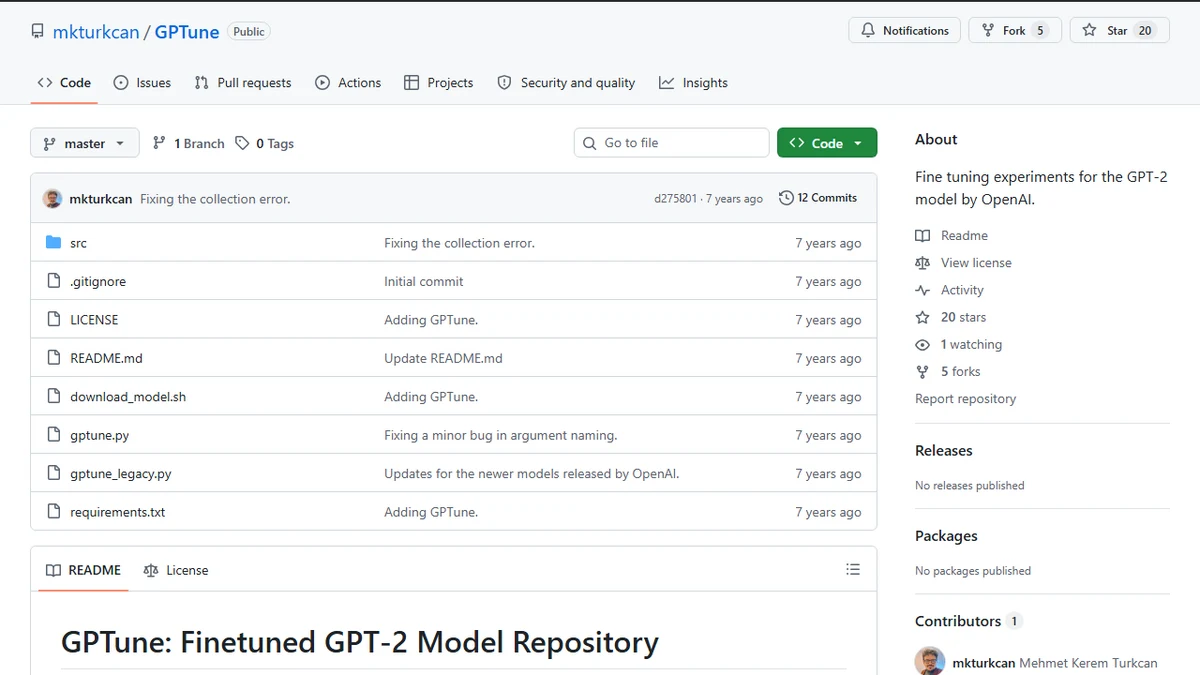Open the Projects tab
Image resolution: width=1200 pixels, height=675 pixels.
tap(438, 83)
